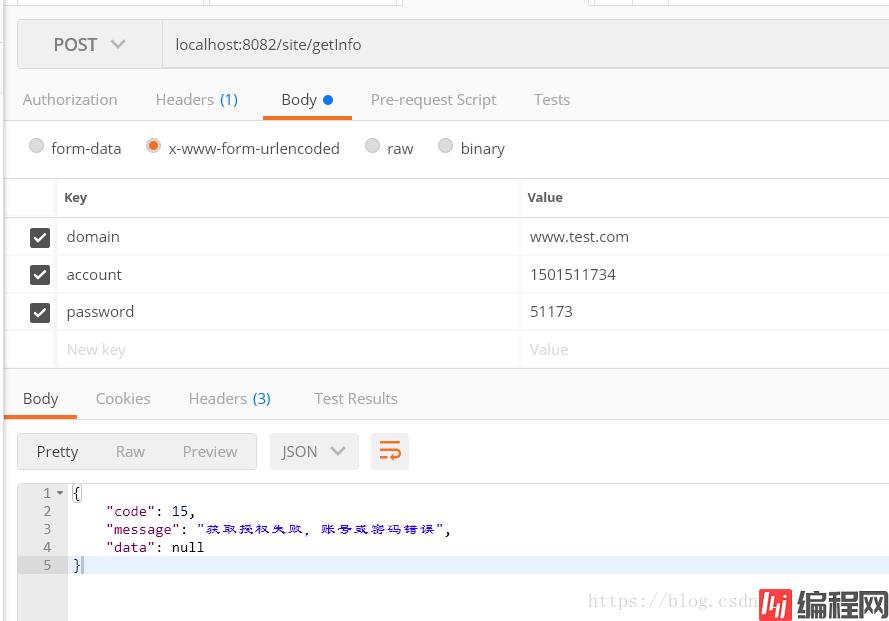
Task: Open the Pre-request Script tab
Action: (x=433, y=100)
